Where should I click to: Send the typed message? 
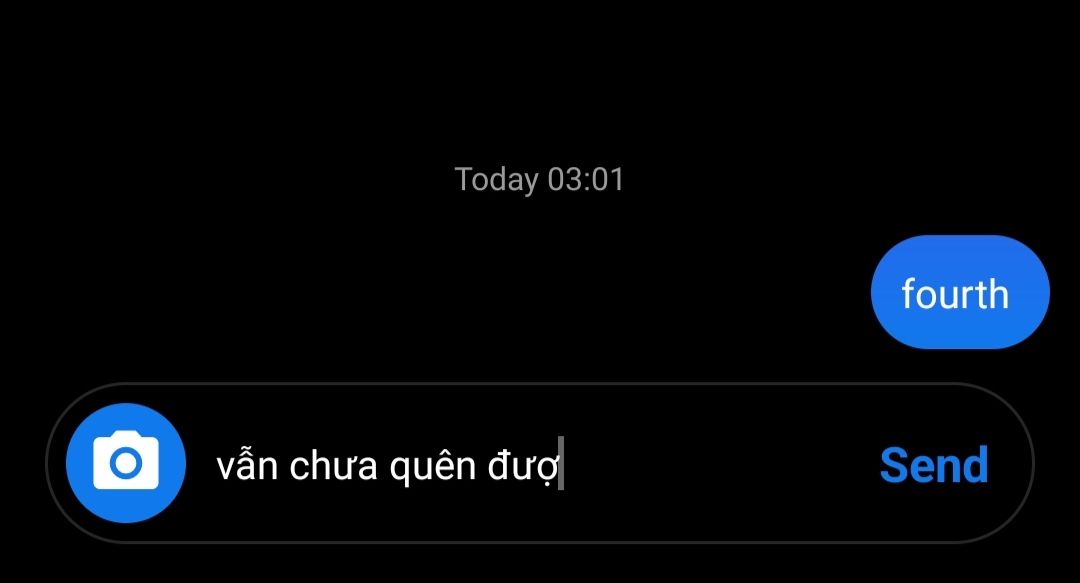(x=934, y=465)
